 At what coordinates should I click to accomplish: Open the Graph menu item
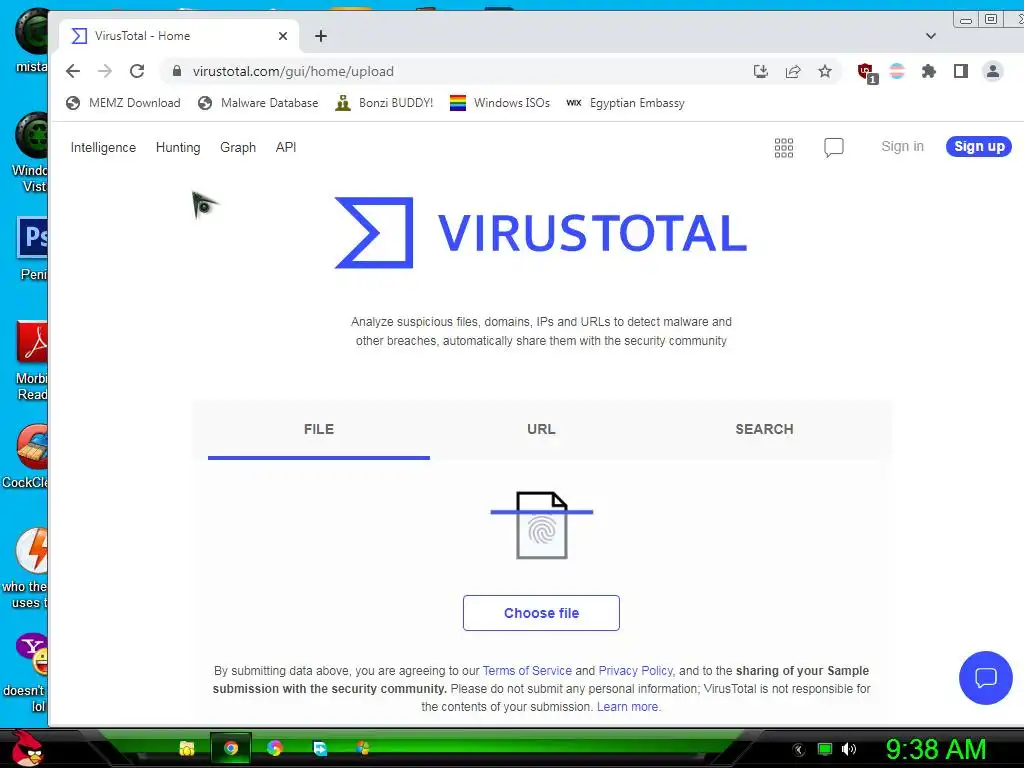(x=238, y=148)
